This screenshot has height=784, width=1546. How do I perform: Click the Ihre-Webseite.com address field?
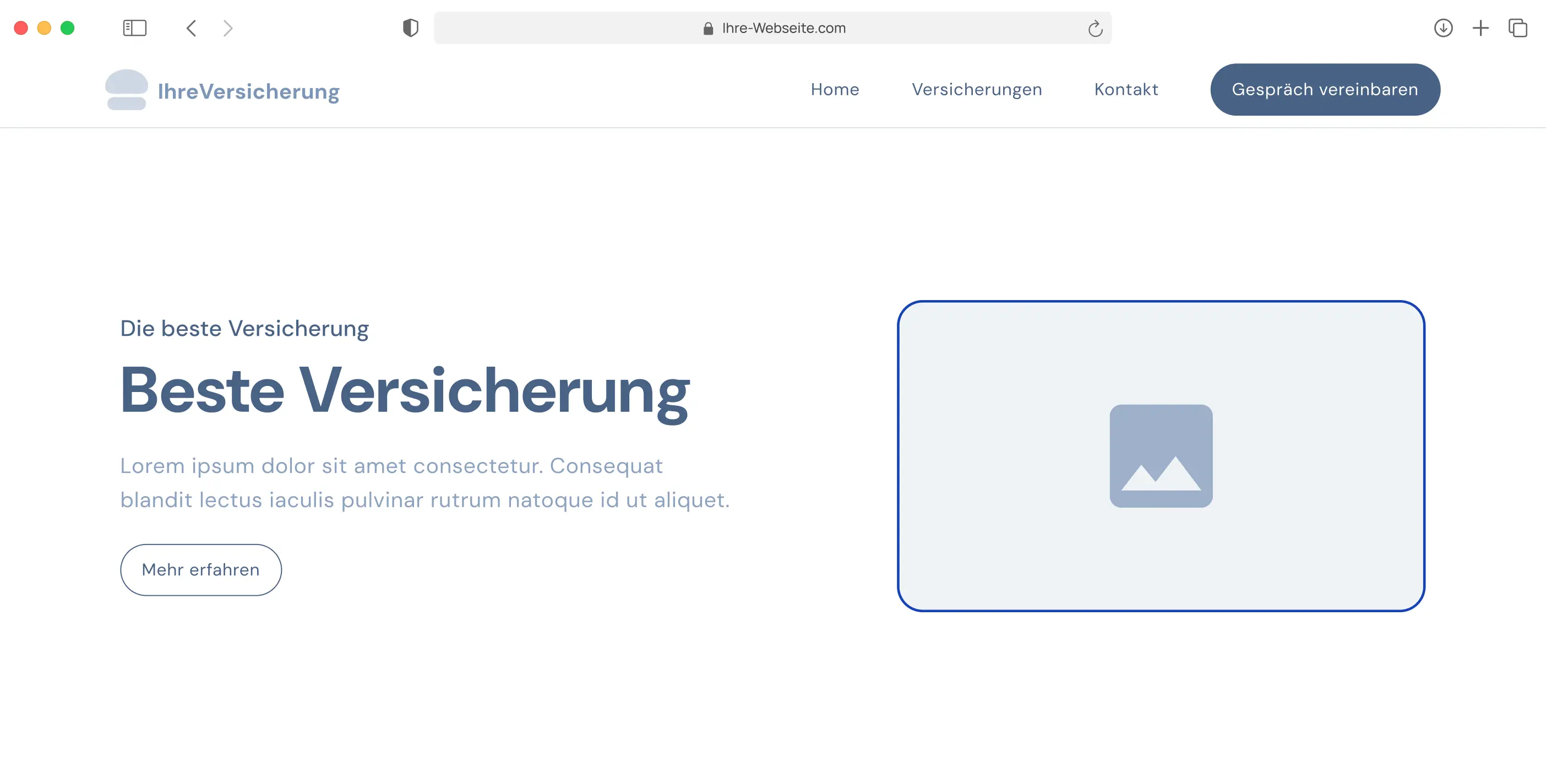[783, 28]
